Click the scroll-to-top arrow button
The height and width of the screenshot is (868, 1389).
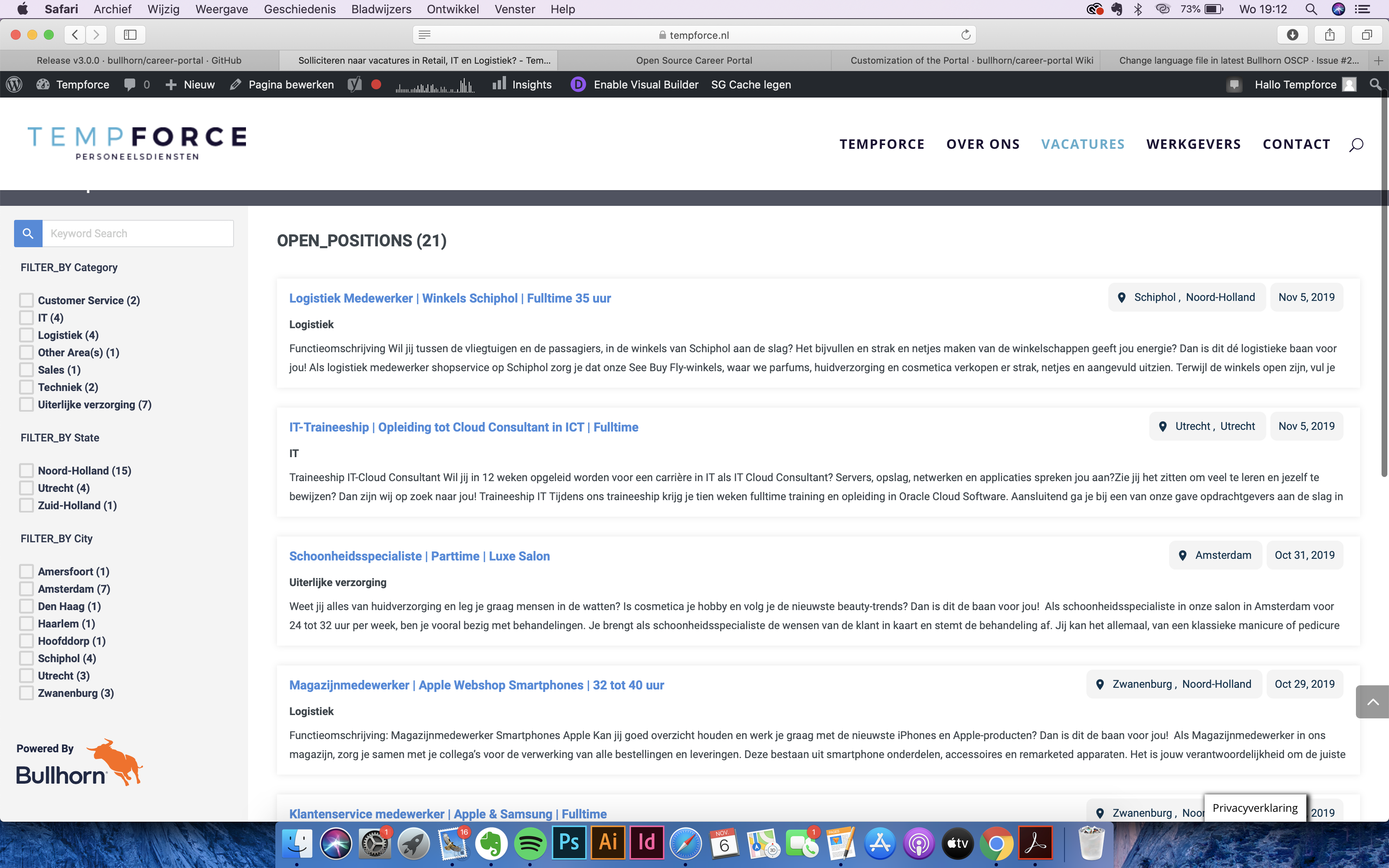point(1372,701)
